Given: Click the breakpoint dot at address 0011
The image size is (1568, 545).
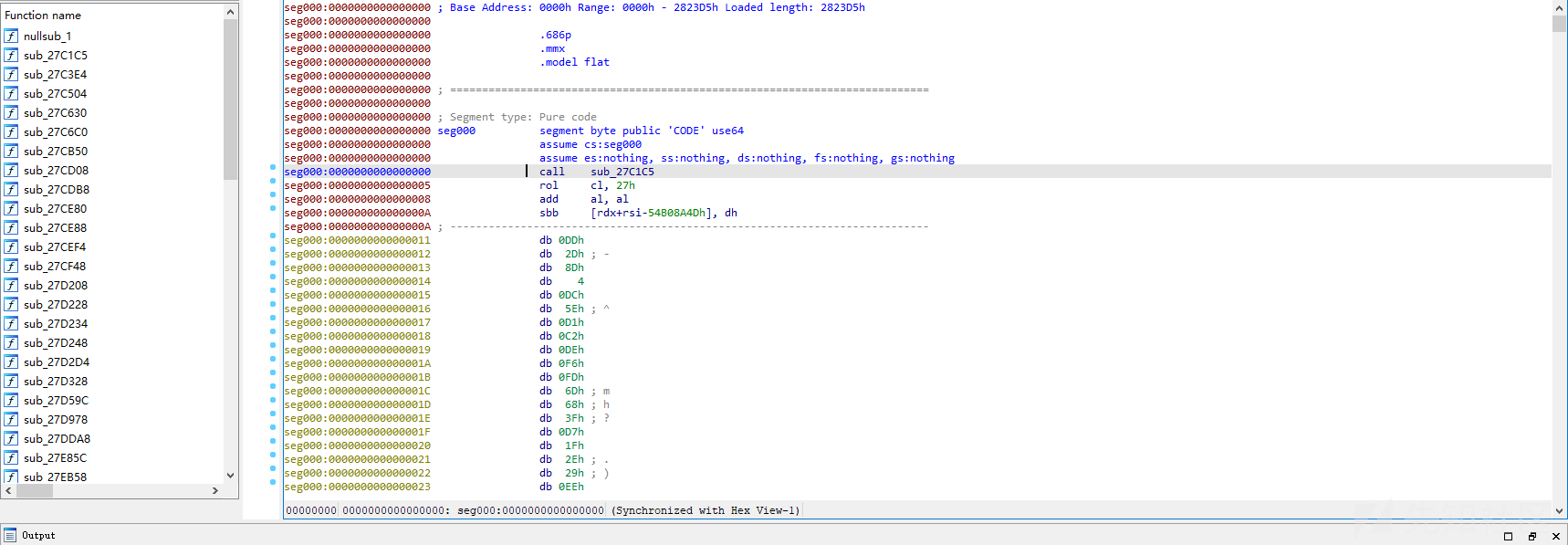Looking at the screenshot, I should 273,236.
